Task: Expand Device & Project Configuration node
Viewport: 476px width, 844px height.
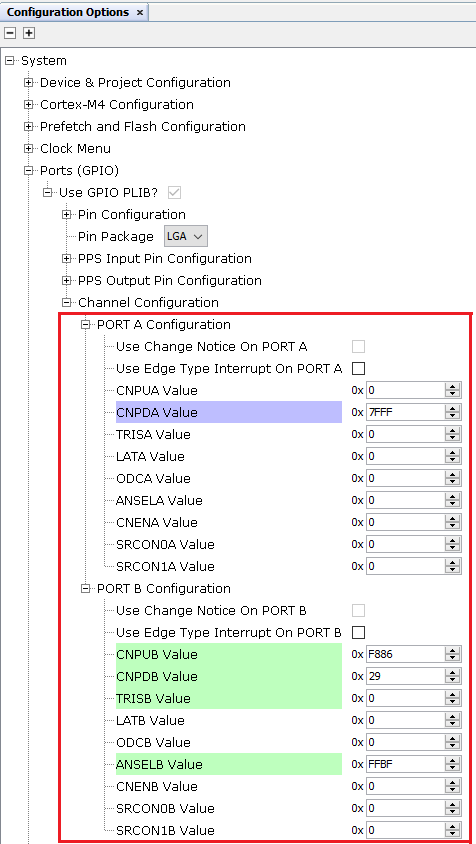Action: point(29,83)
